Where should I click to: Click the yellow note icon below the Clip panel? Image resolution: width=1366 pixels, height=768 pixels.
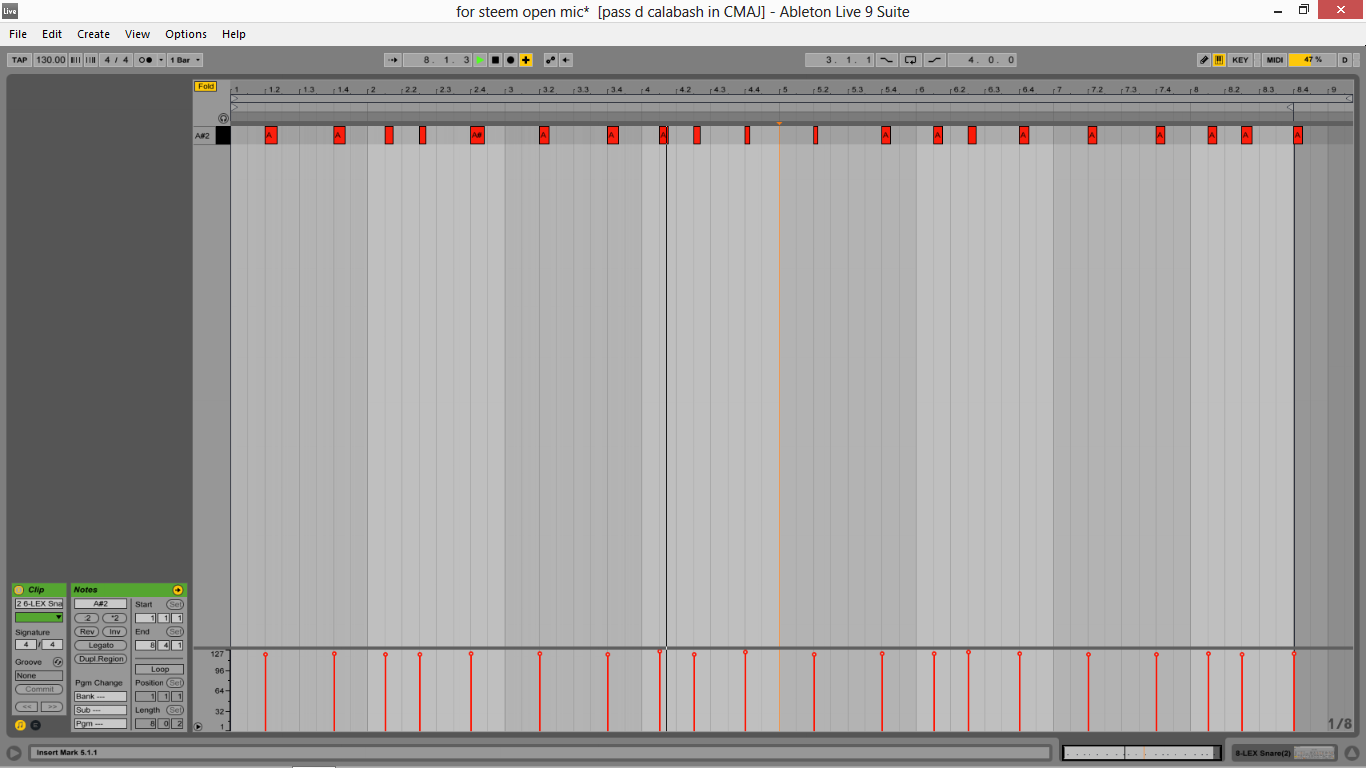point(21,724)
